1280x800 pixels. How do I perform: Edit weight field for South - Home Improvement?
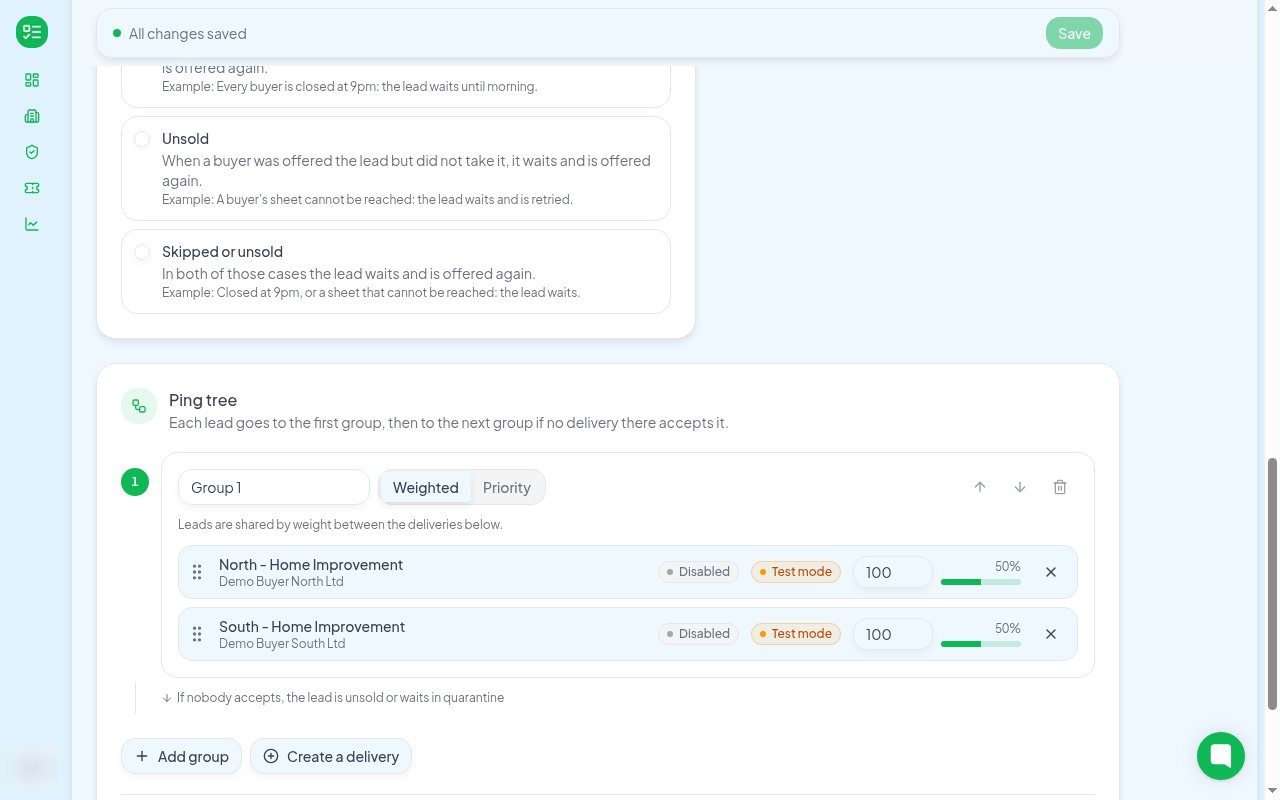click(893, 634)
